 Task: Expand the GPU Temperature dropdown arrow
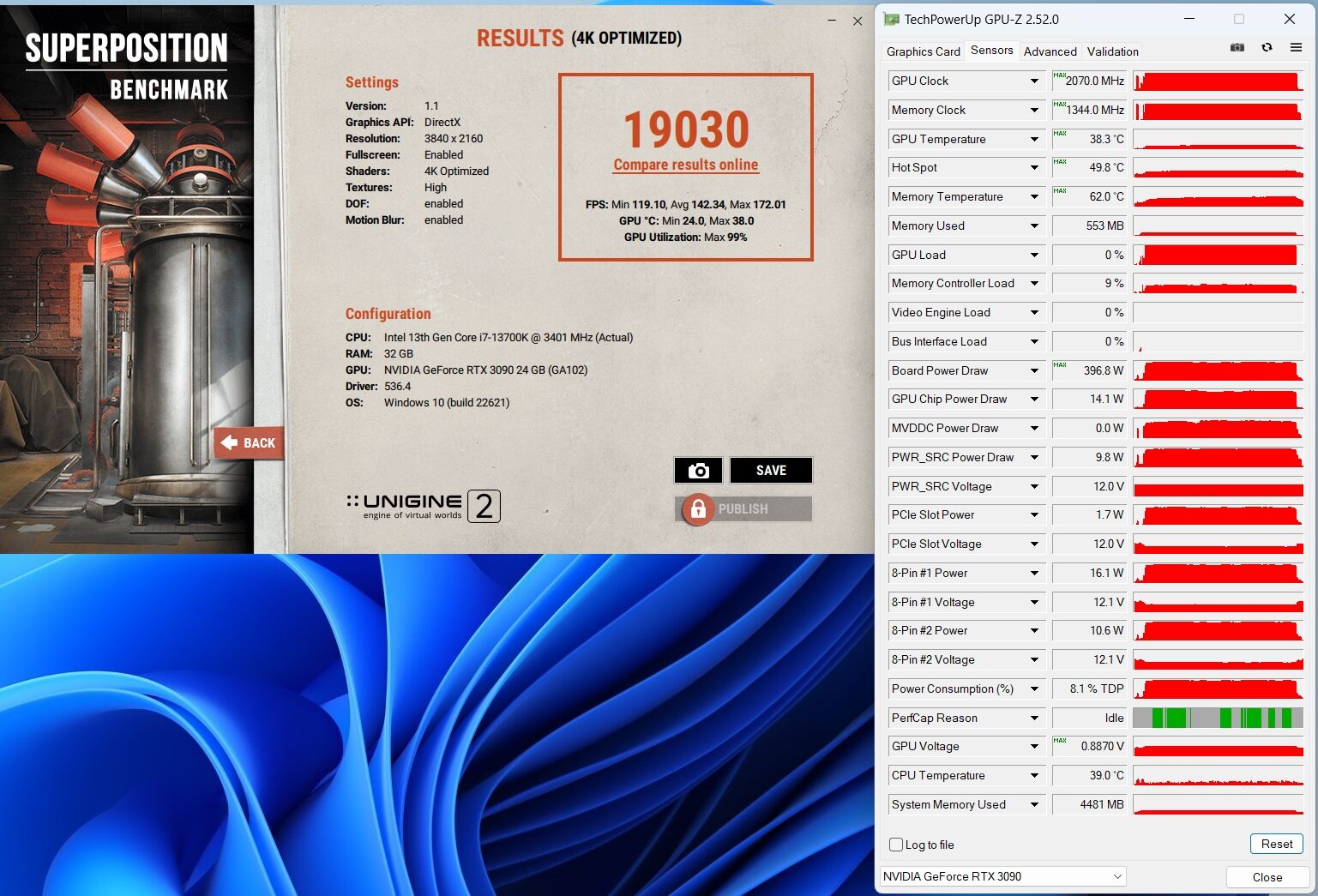[1034, 139]
